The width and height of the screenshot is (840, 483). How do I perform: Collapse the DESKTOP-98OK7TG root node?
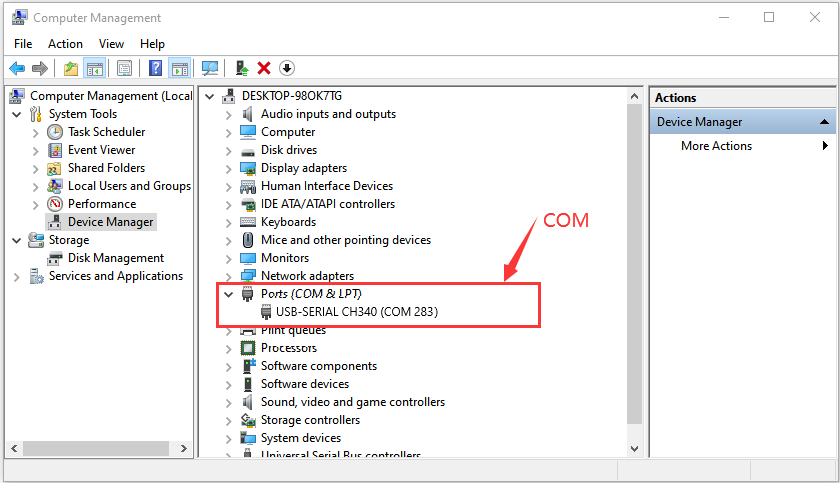pyautogui.click(x=209, y=97)
